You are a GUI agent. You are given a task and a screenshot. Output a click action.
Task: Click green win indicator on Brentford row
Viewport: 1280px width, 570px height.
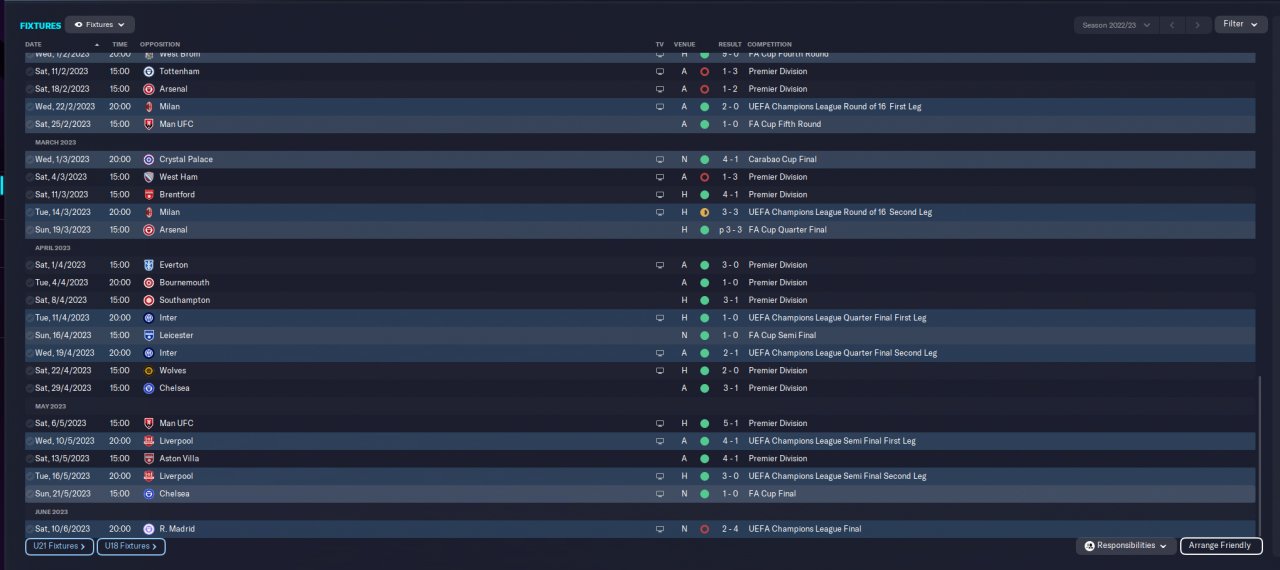click(704, 195)
